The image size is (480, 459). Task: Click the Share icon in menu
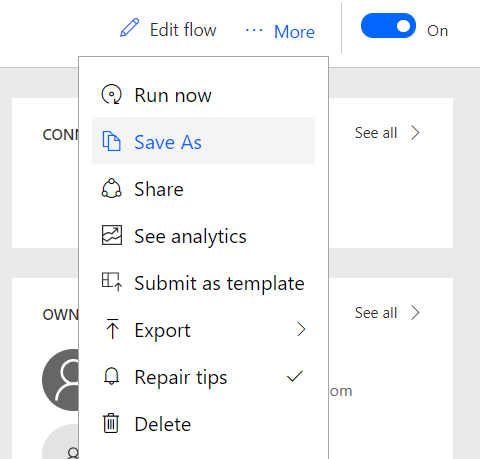coord(111,188)
